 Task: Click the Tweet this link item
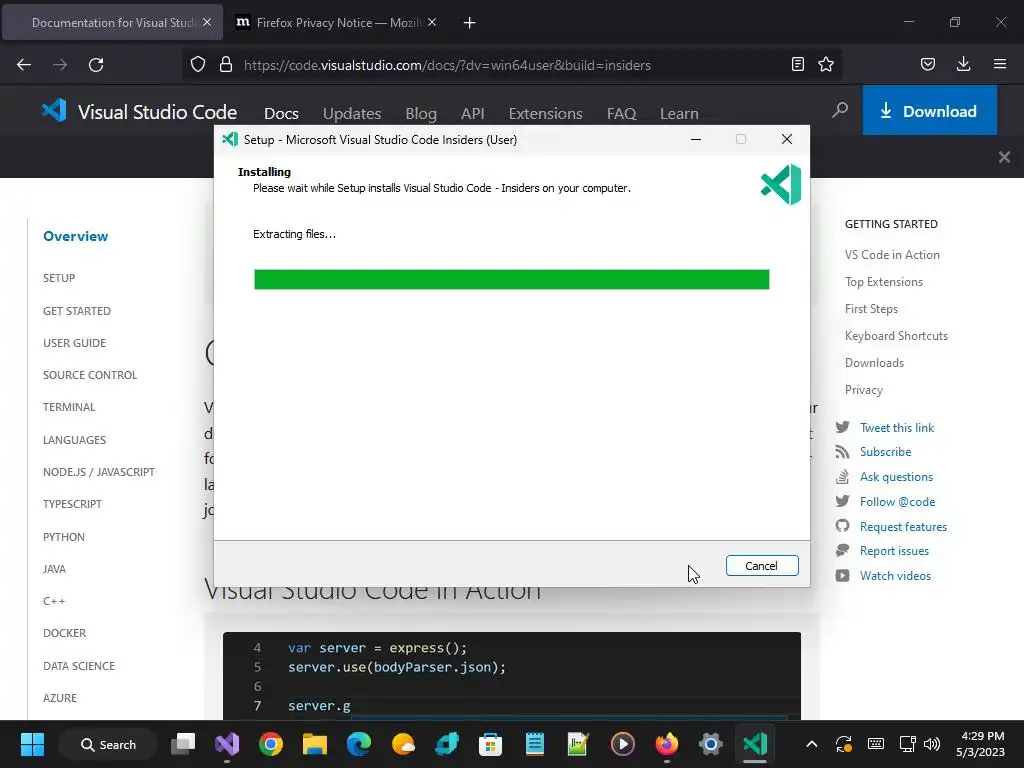point(897,428)
